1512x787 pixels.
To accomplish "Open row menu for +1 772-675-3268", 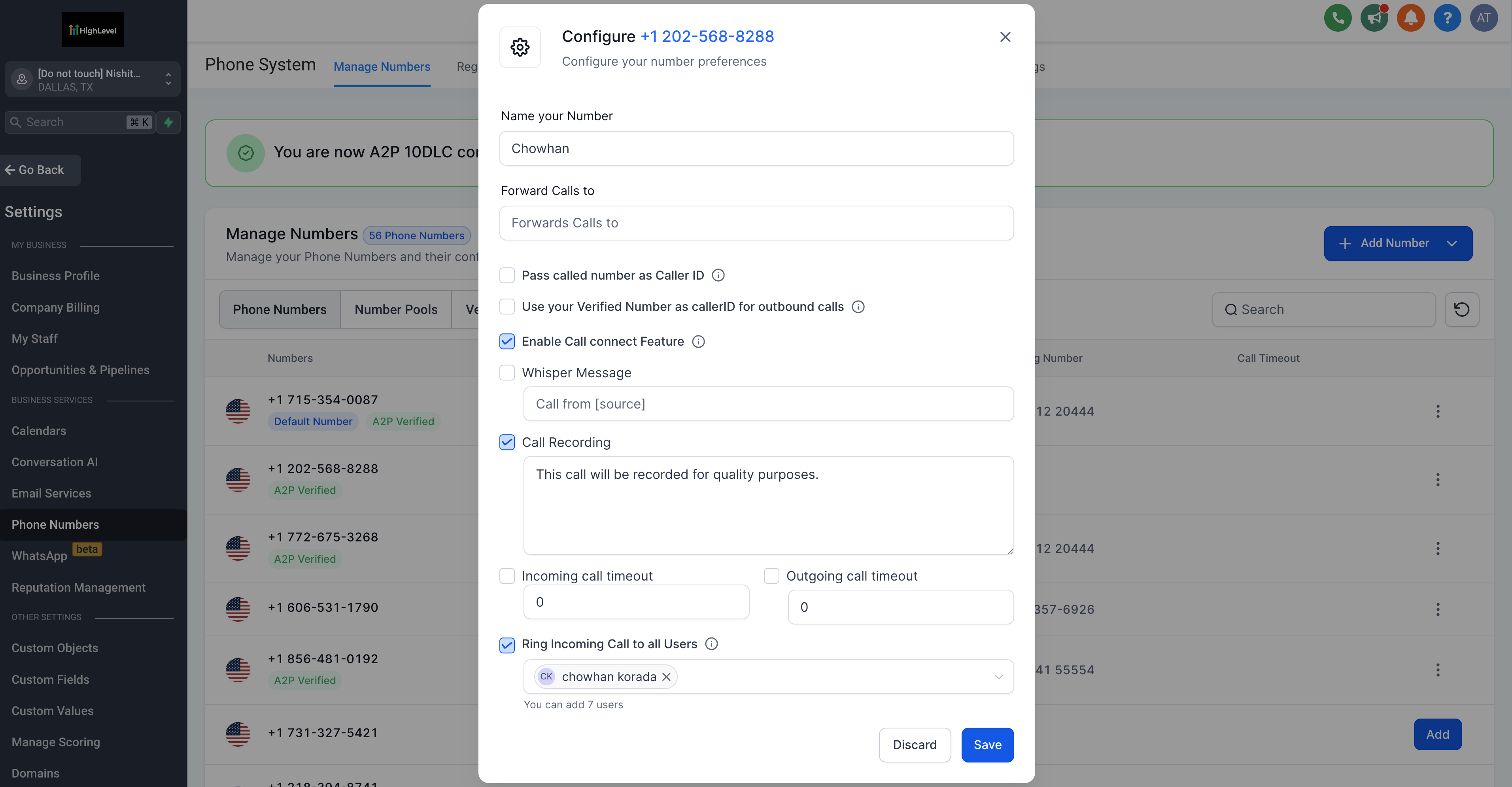I will [x=1437, y=549].
